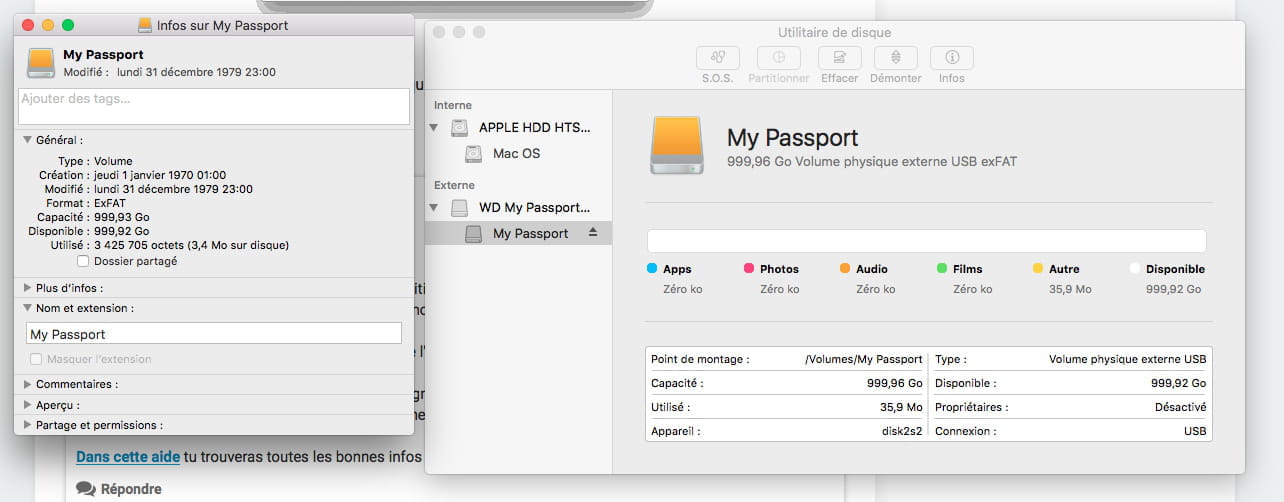Screen dimensions: 1284x502
Task: Select the WD My Passport drive icon
Action: [459, 208]
